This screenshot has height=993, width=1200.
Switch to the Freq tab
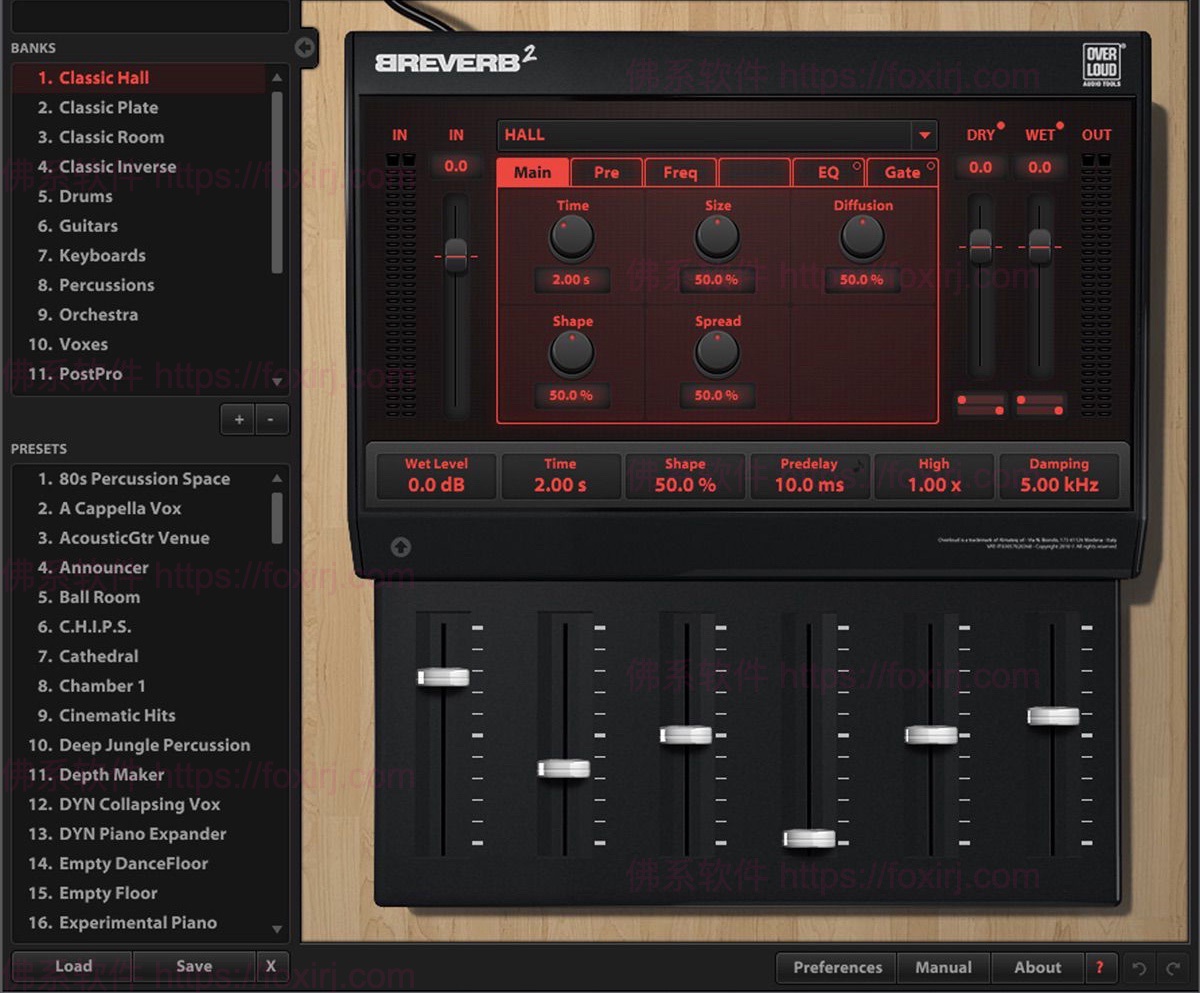tap(679, 172)
